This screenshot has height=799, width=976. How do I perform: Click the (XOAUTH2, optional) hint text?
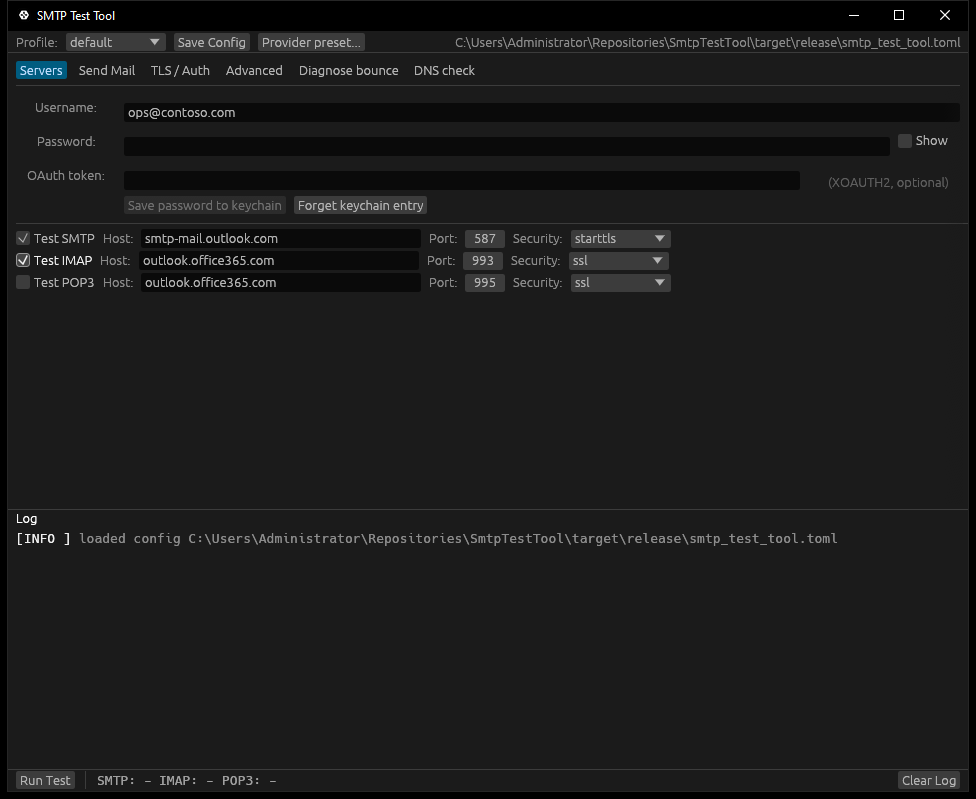tap(888, 182)
